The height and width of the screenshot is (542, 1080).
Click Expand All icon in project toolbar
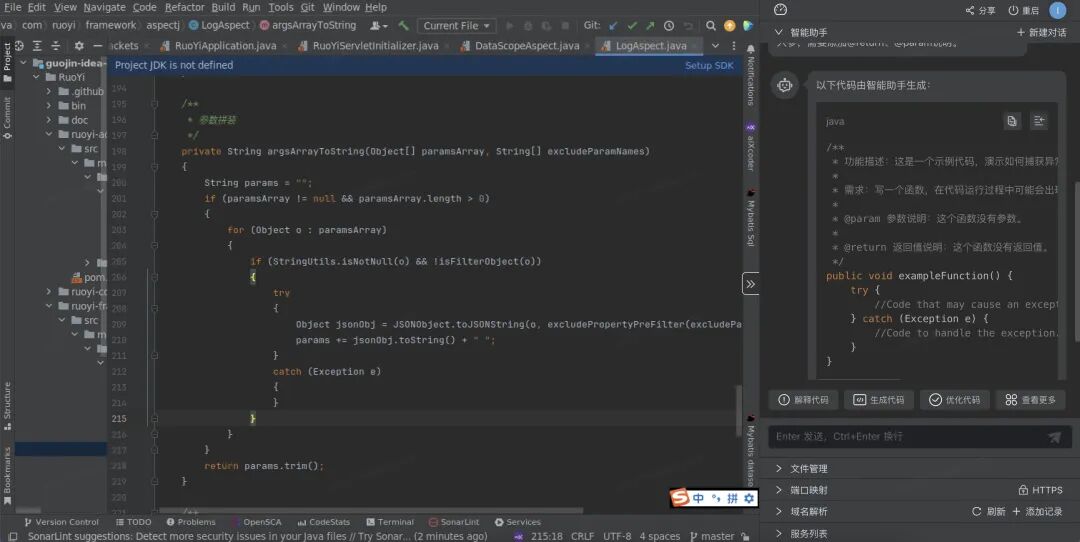click(x=37, y=45)
